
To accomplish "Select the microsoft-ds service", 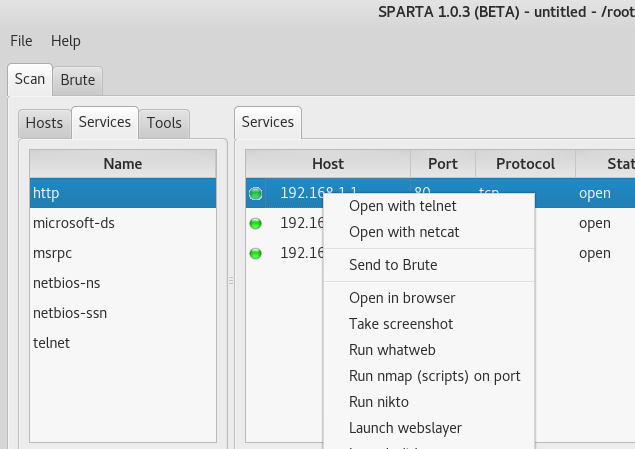I will (123, 223).
